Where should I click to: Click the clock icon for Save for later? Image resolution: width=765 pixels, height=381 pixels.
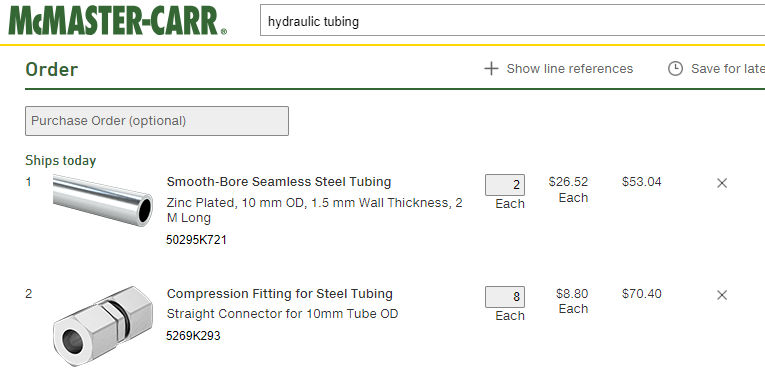pos(675,69)
